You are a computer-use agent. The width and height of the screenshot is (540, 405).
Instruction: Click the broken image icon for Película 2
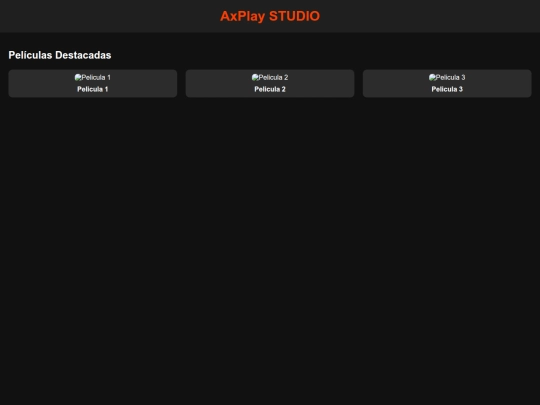(255, 77)
